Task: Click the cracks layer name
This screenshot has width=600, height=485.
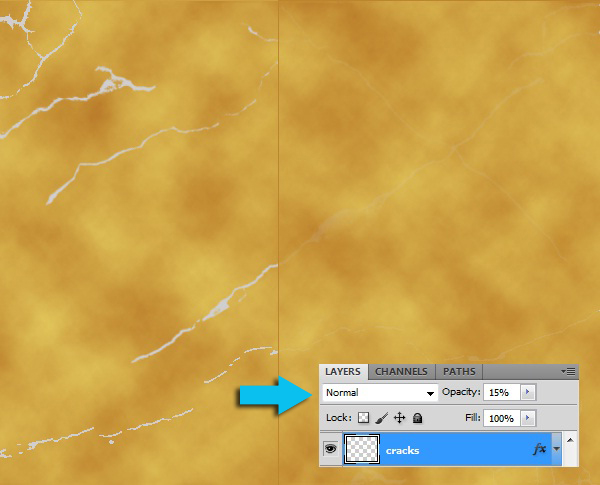Action: click(x=402, y=451)
